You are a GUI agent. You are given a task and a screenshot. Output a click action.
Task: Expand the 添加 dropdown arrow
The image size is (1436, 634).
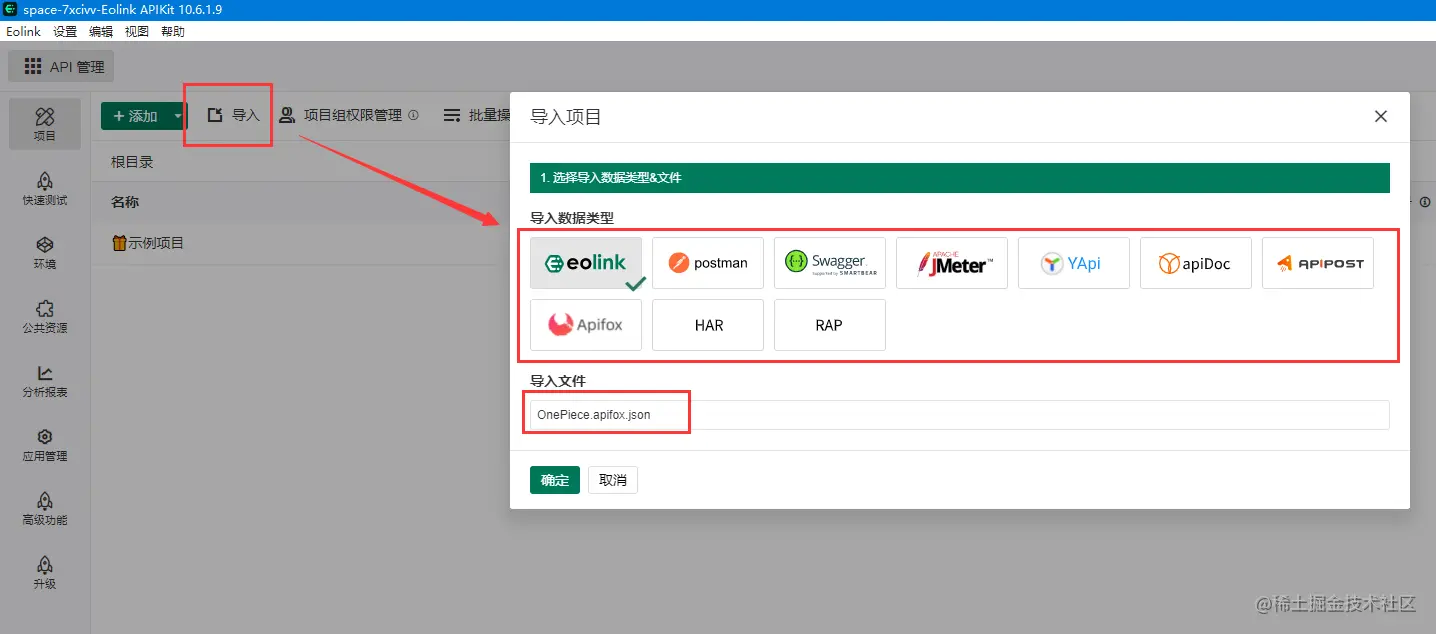click(178, 116)
